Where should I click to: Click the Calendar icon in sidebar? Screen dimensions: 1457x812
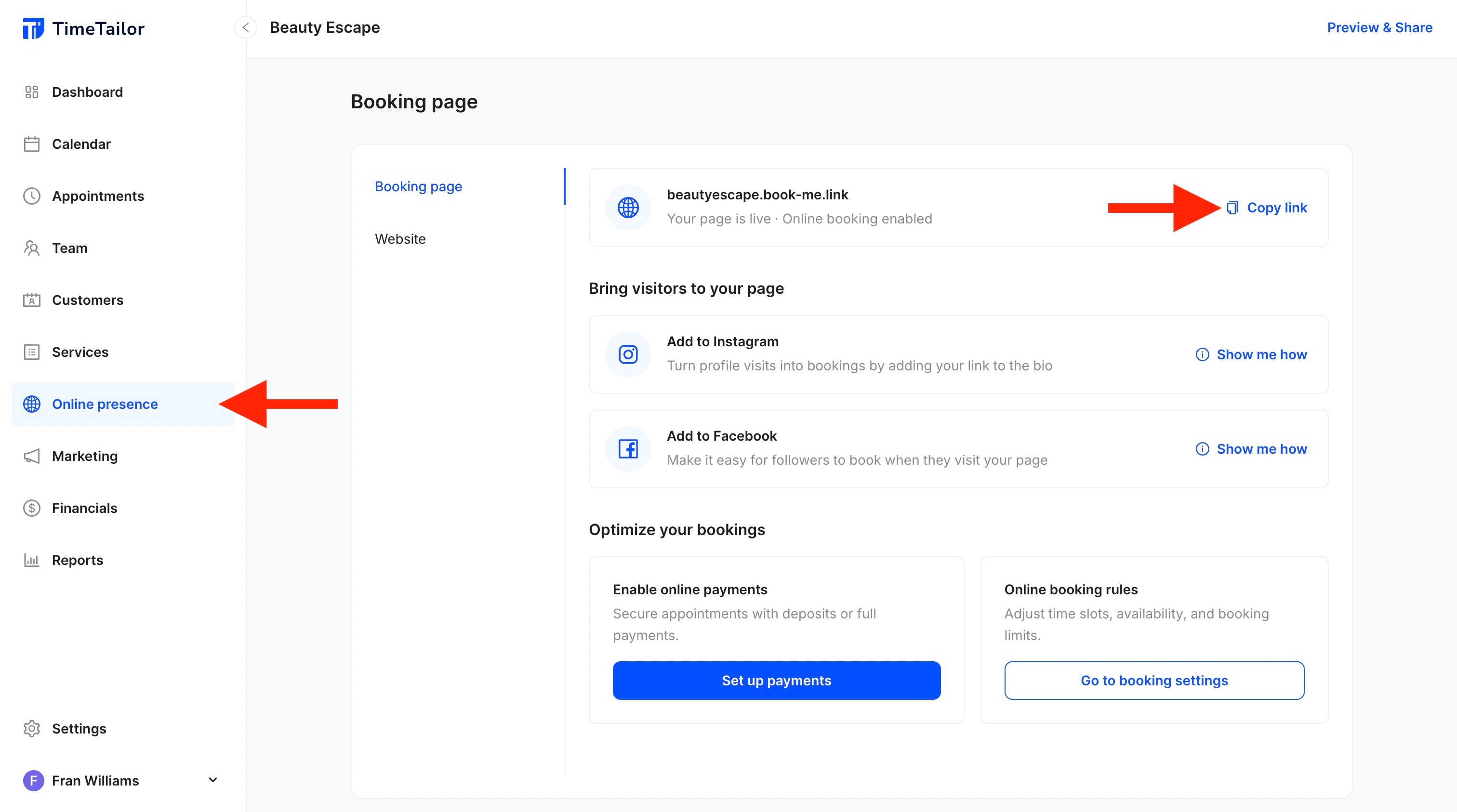tap(32, 144)
